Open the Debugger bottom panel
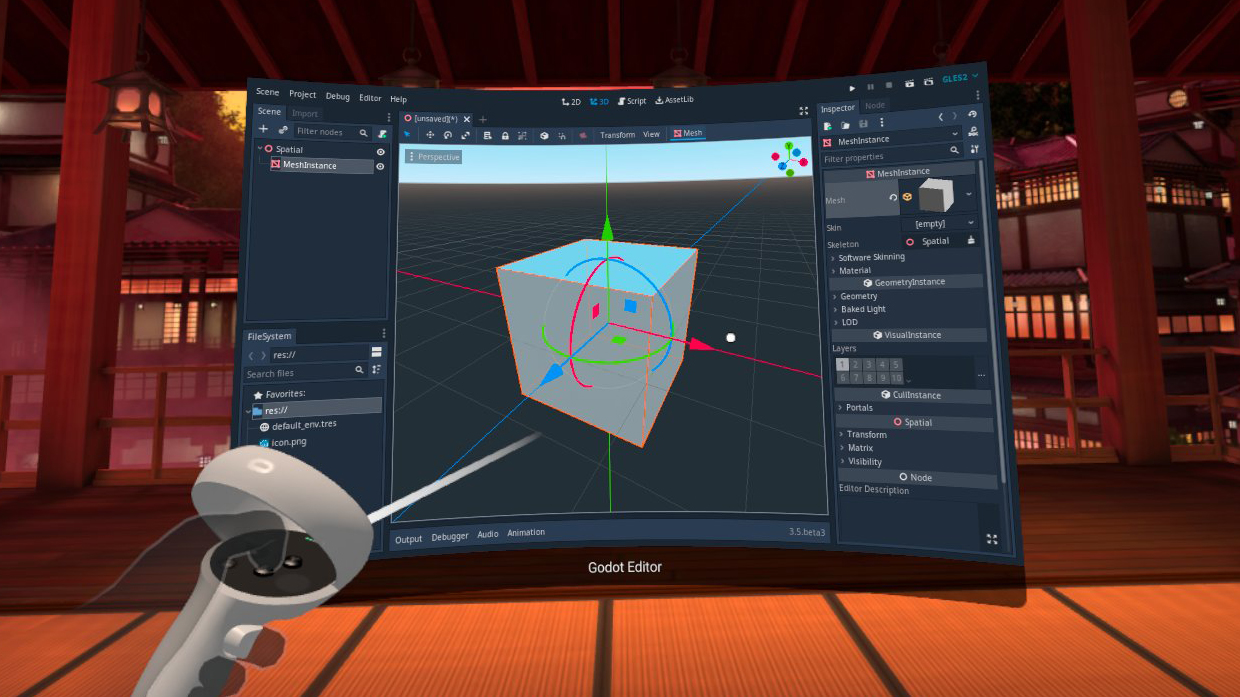1240x697 pixels. pos(449,537)
